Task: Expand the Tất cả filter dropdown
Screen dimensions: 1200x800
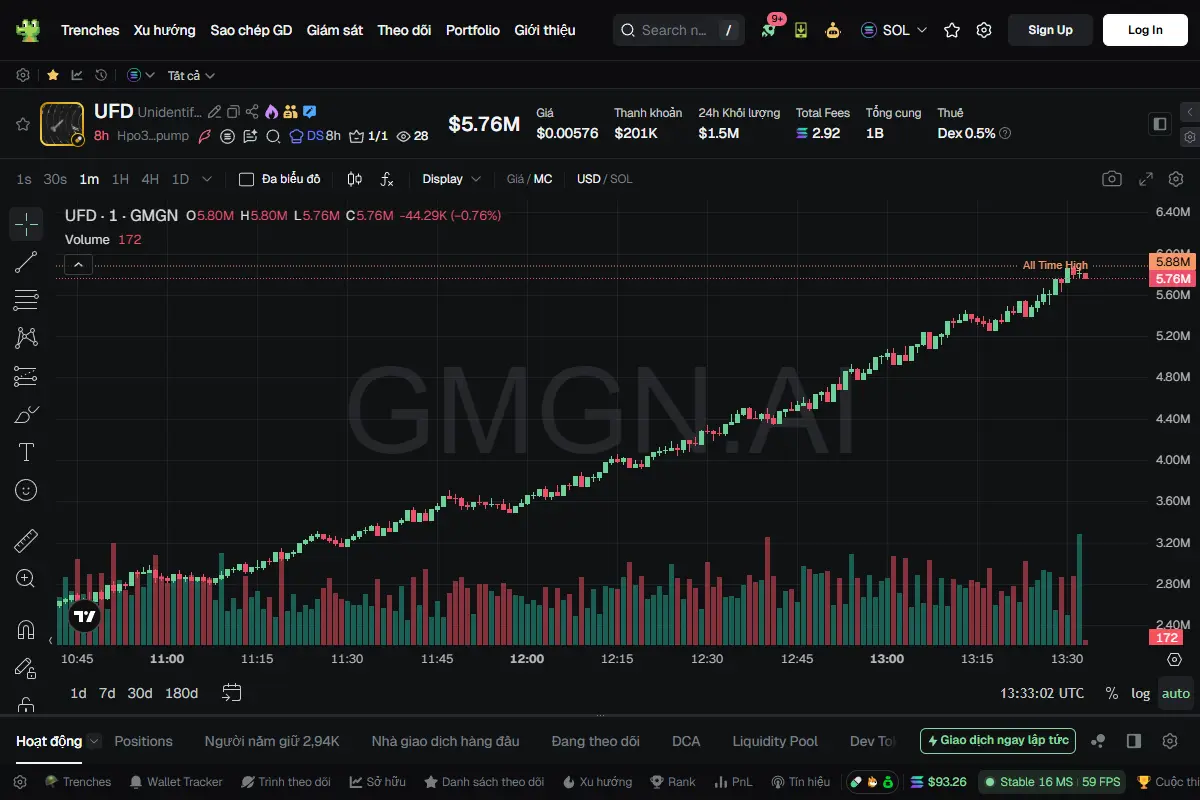Action: point(191,75)
